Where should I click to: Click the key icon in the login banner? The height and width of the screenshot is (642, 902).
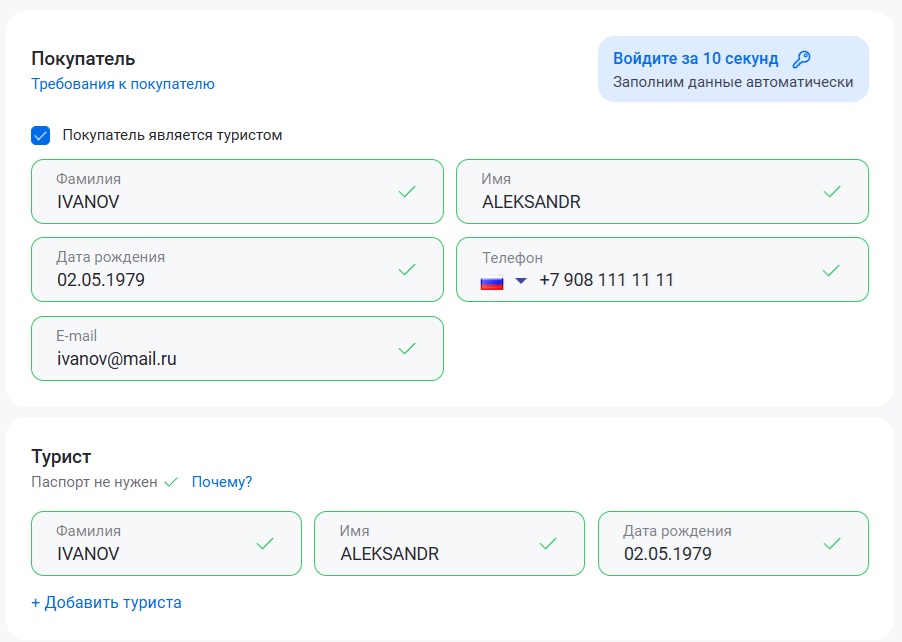pyautogui.click(x=801, y=59)
